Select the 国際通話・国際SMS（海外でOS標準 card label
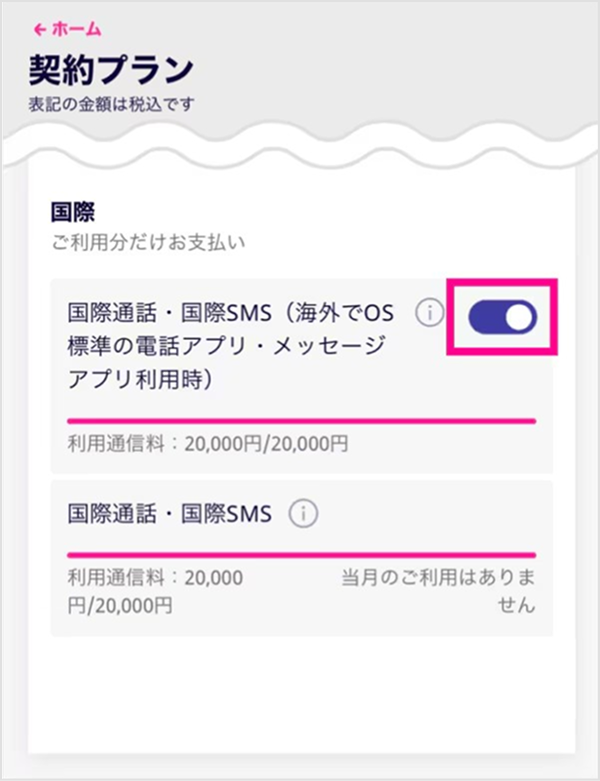This screenshot has height=781, width=600. (231, 347)
